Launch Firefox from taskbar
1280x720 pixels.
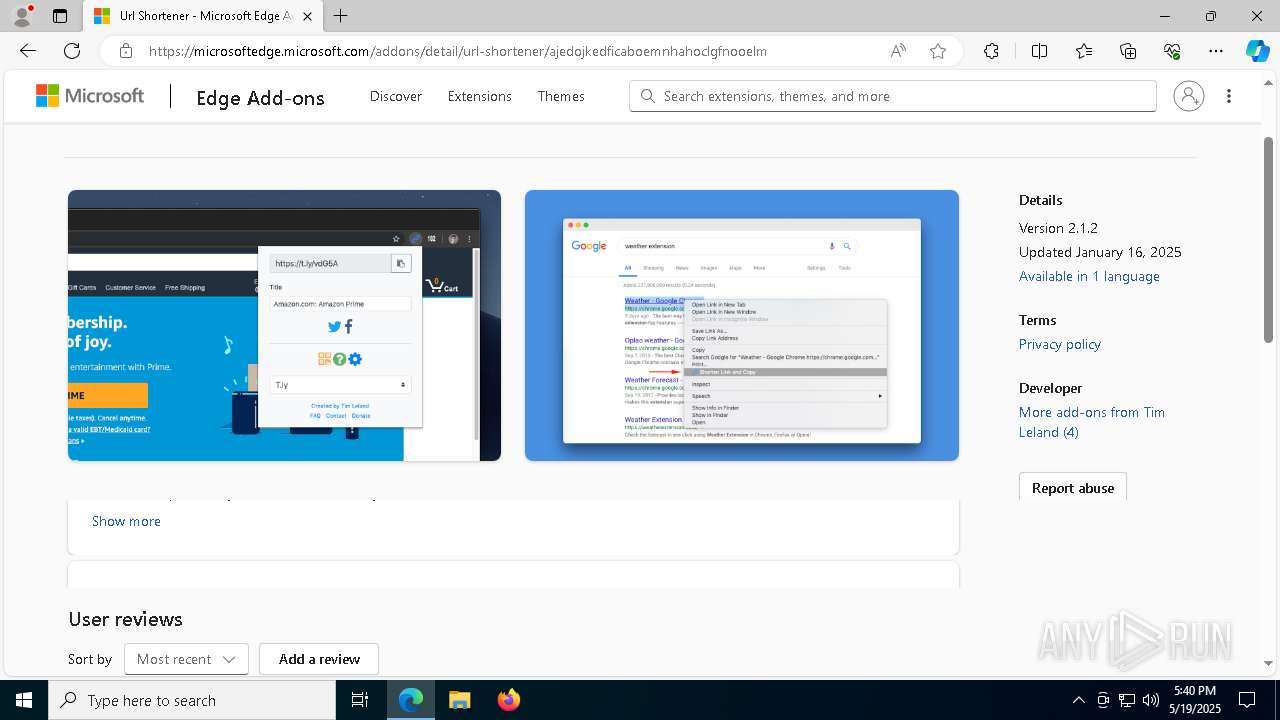click(x=508, y=700)
